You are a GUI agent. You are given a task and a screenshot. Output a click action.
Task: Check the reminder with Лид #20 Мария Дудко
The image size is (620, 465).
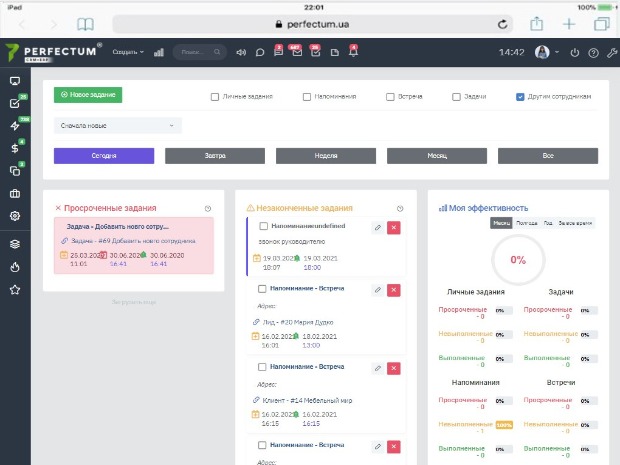[262, 289]
